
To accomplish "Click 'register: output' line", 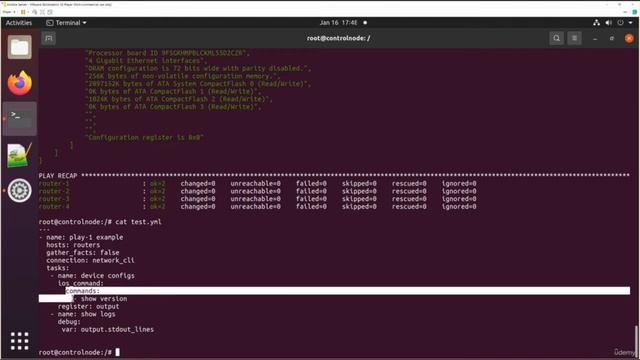I will (89, 307).
